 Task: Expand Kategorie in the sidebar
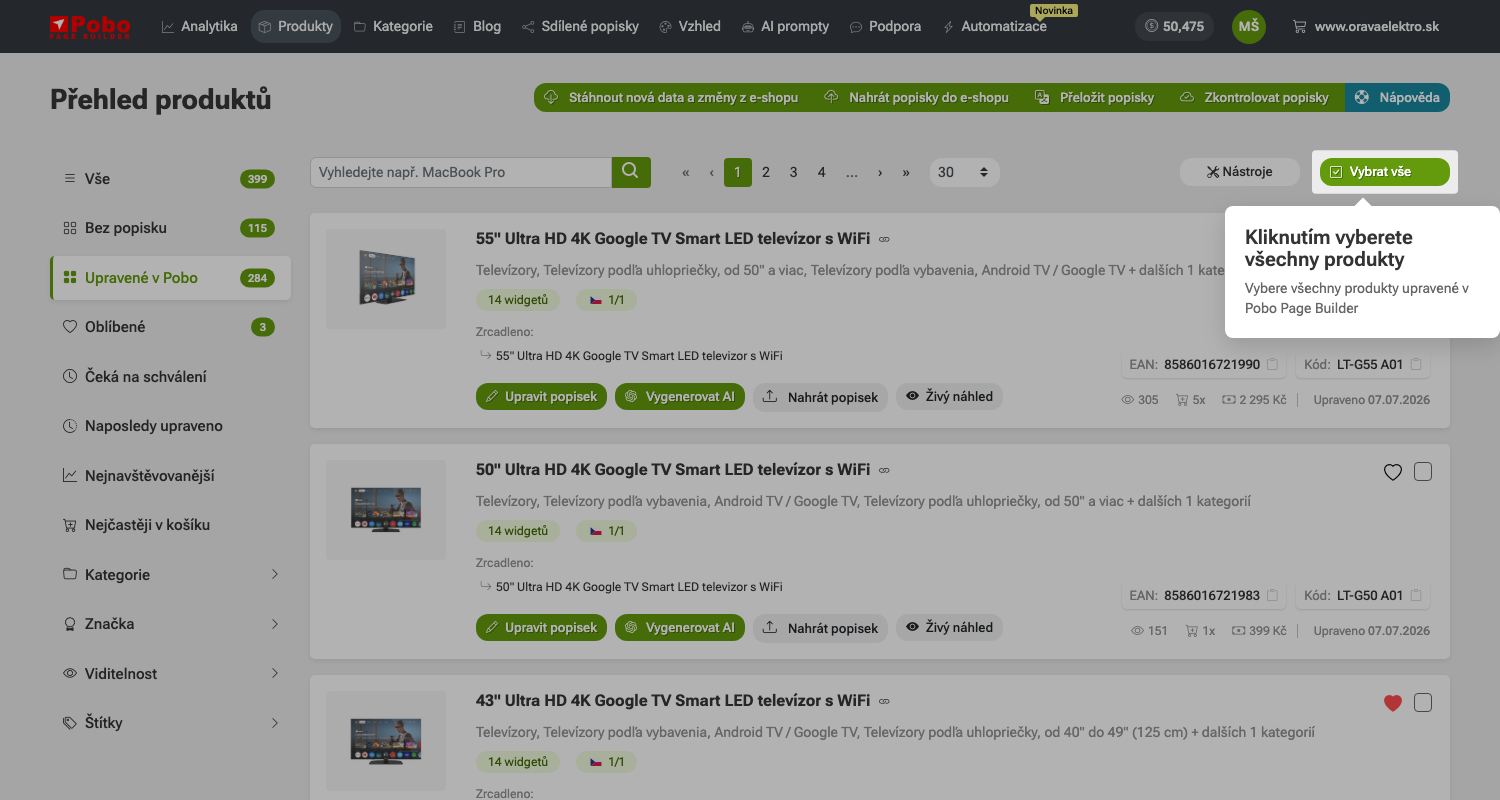[170, 575]
